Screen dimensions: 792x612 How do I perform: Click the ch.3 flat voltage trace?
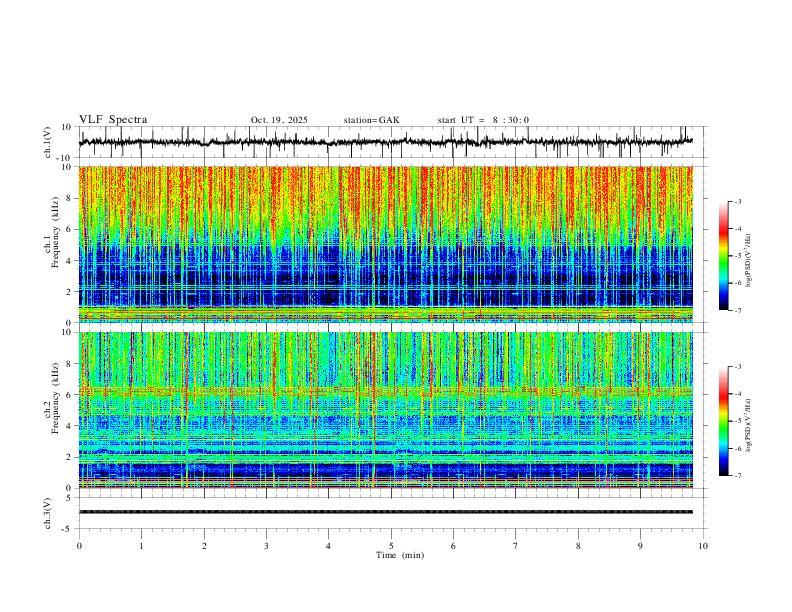click(386, 512)
